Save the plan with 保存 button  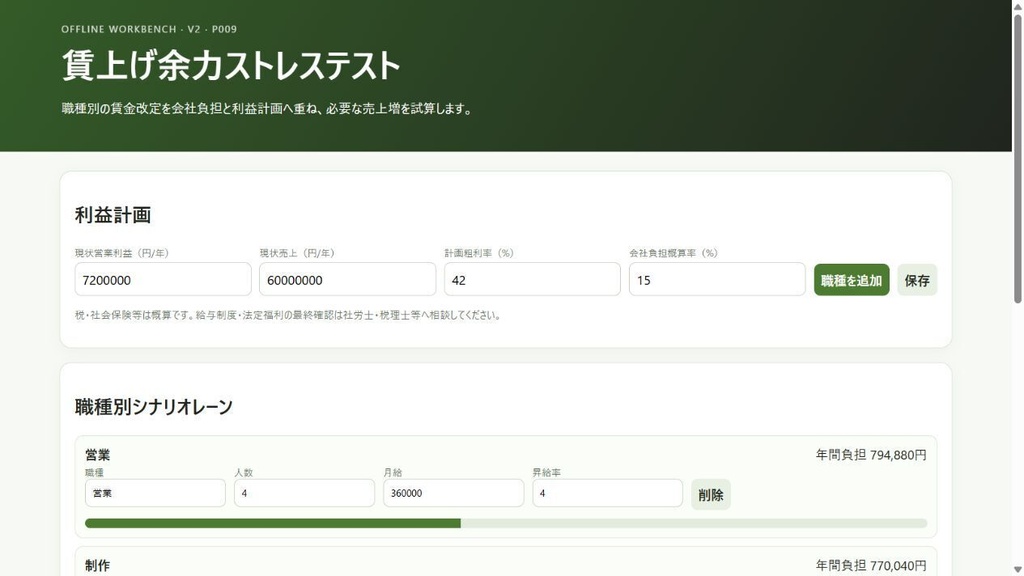point(917,280)
